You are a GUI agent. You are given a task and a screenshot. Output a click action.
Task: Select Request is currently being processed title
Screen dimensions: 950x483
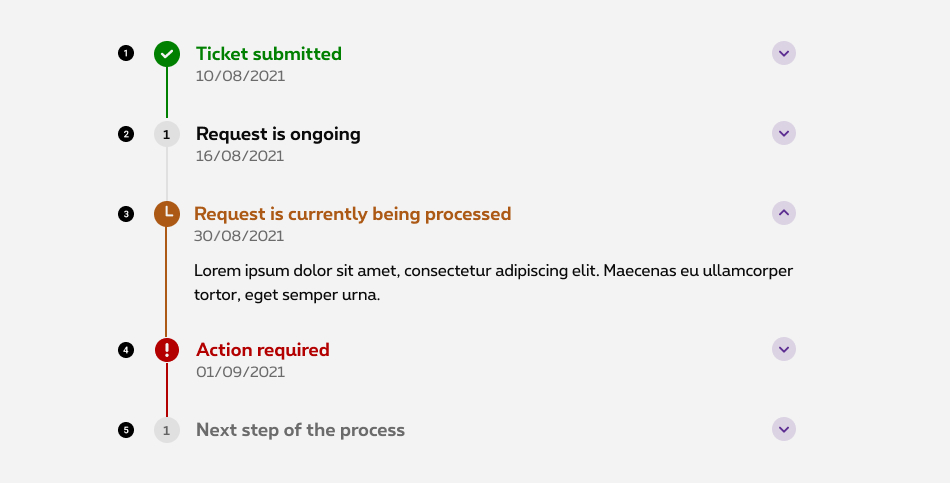click(352, 214)
